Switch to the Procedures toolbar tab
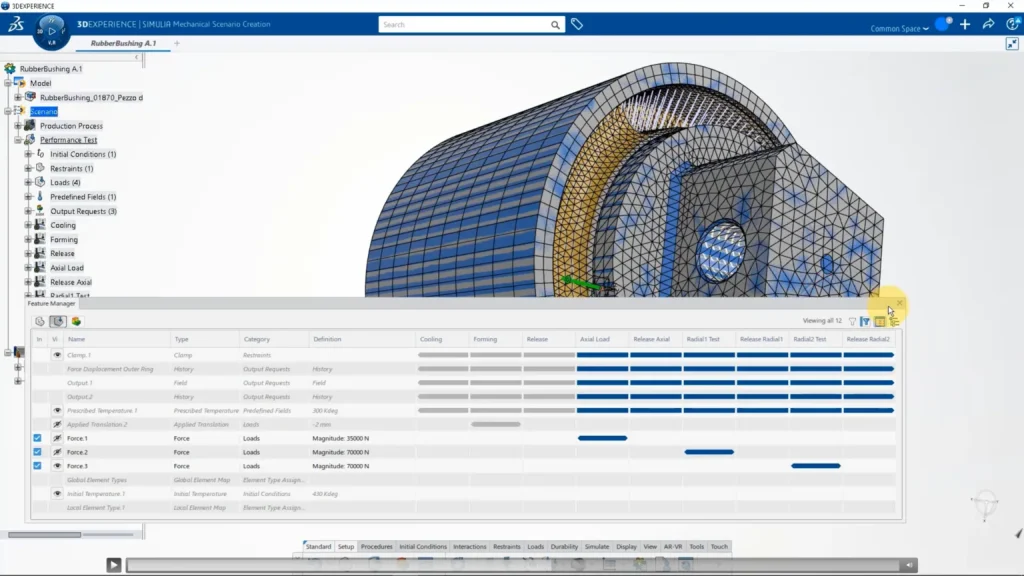Image resolution: width=1024 pixels, height=576 pixels. point(377,547)
